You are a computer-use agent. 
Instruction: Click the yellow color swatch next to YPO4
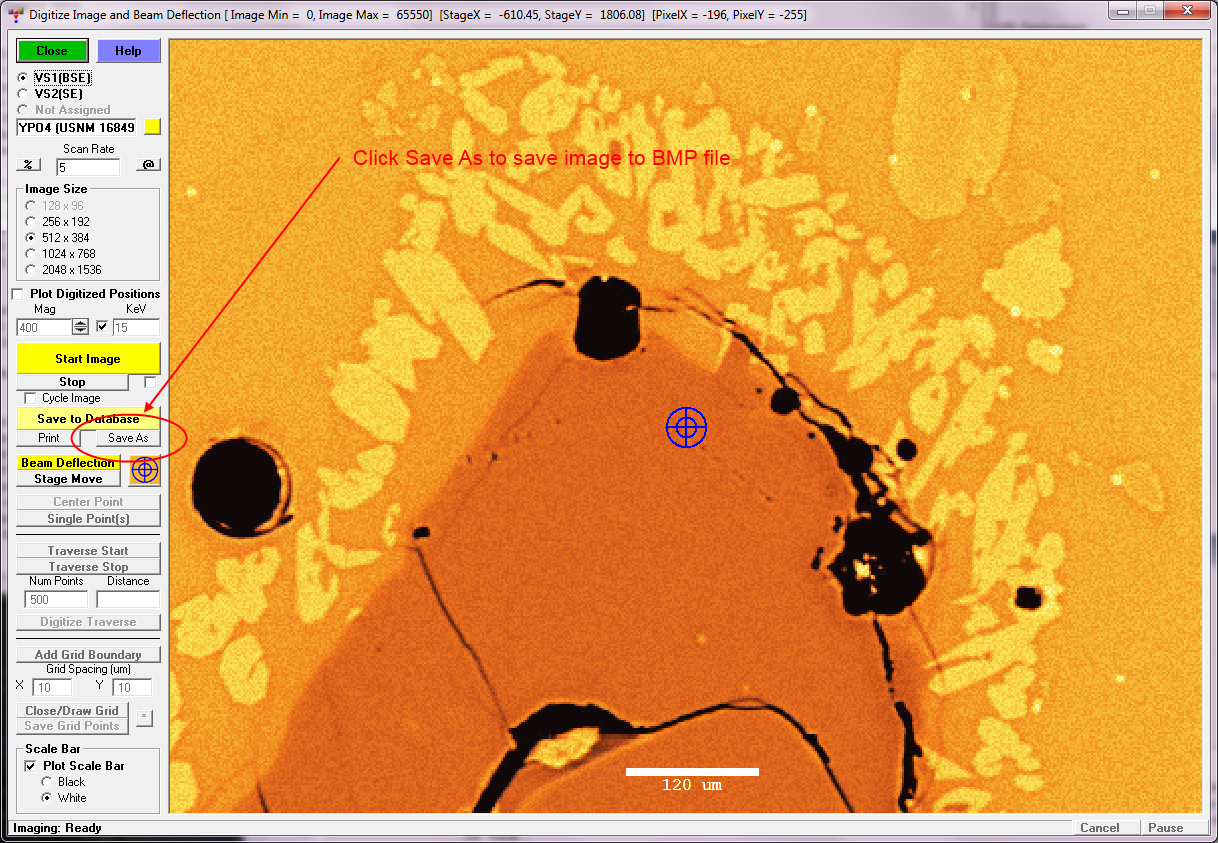click(152, 127)
